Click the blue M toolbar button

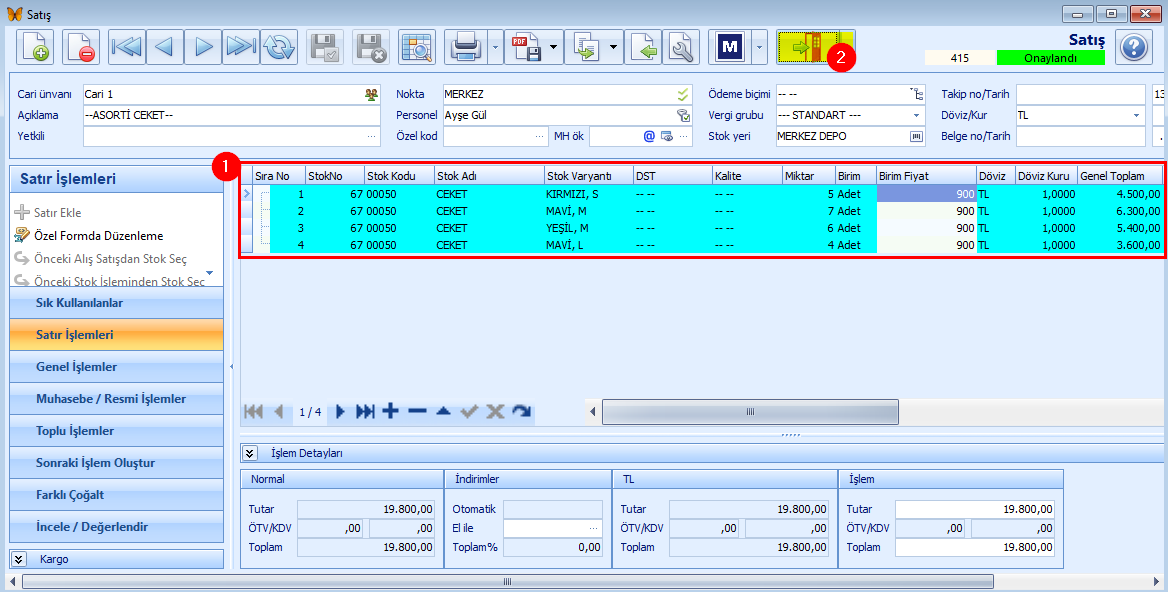(730, 48)
